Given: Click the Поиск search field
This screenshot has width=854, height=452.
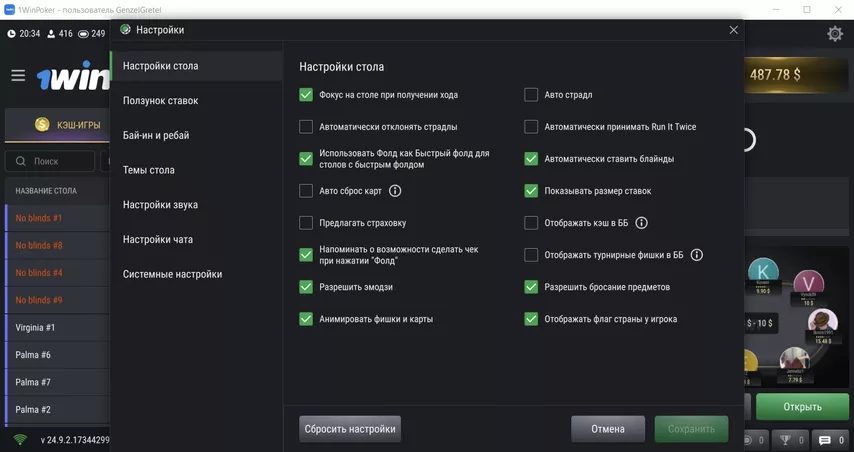Looking at the screenshot, I should [50, 161].
